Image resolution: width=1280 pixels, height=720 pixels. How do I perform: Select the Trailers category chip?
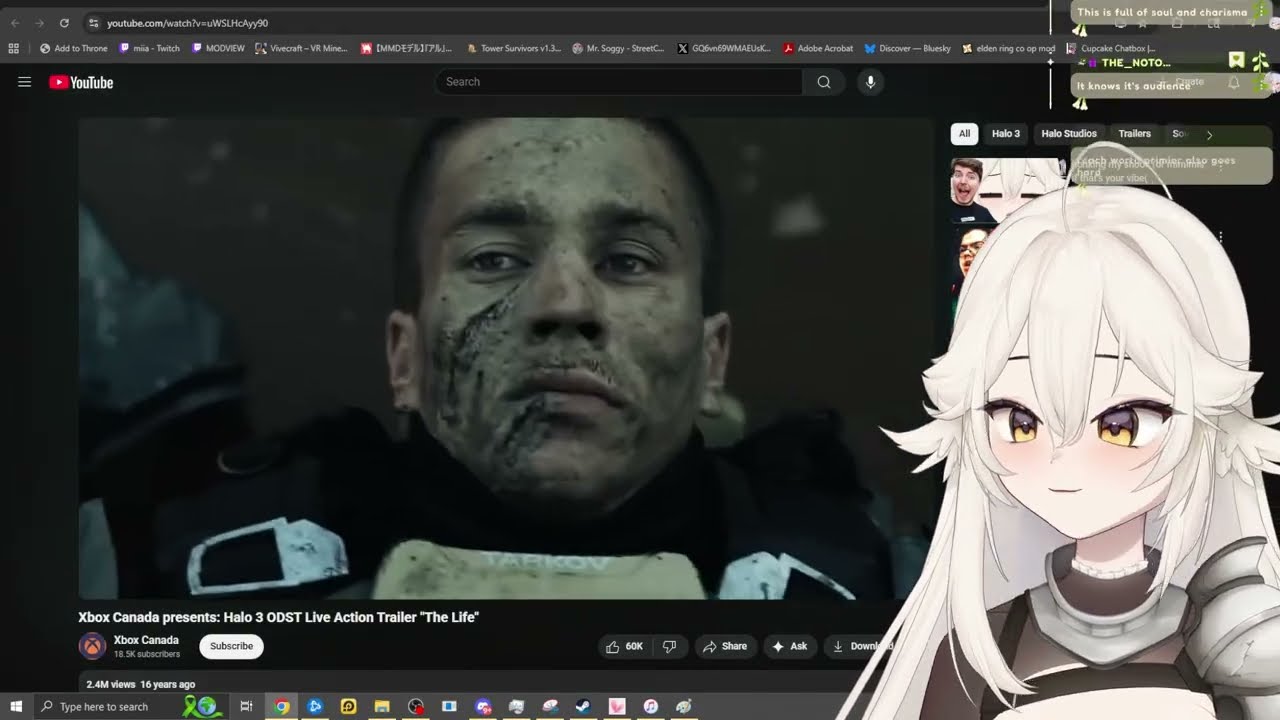[x=1133, y=133]
